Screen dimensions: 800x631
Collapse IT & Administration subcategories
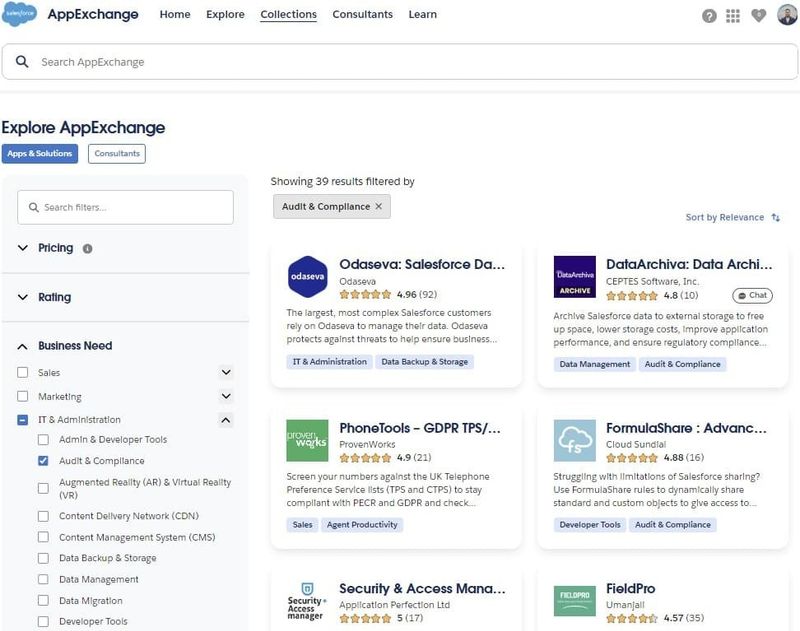coord(226,420)
